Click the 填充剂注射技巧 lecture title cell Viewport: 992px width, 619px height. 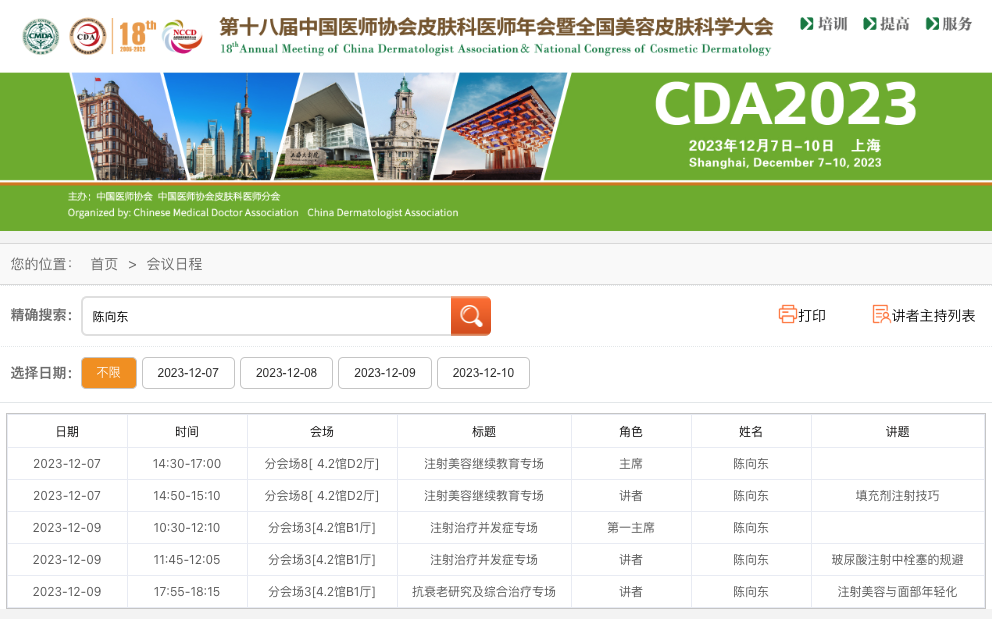(897, 495)
